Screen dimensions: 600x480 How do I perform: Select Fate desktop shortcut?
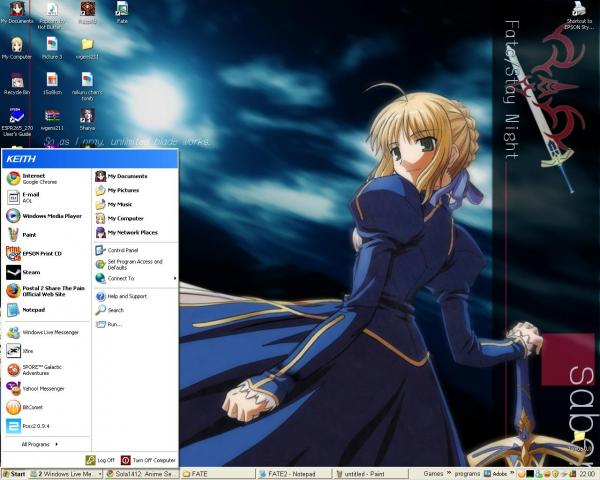pos(122,13)
